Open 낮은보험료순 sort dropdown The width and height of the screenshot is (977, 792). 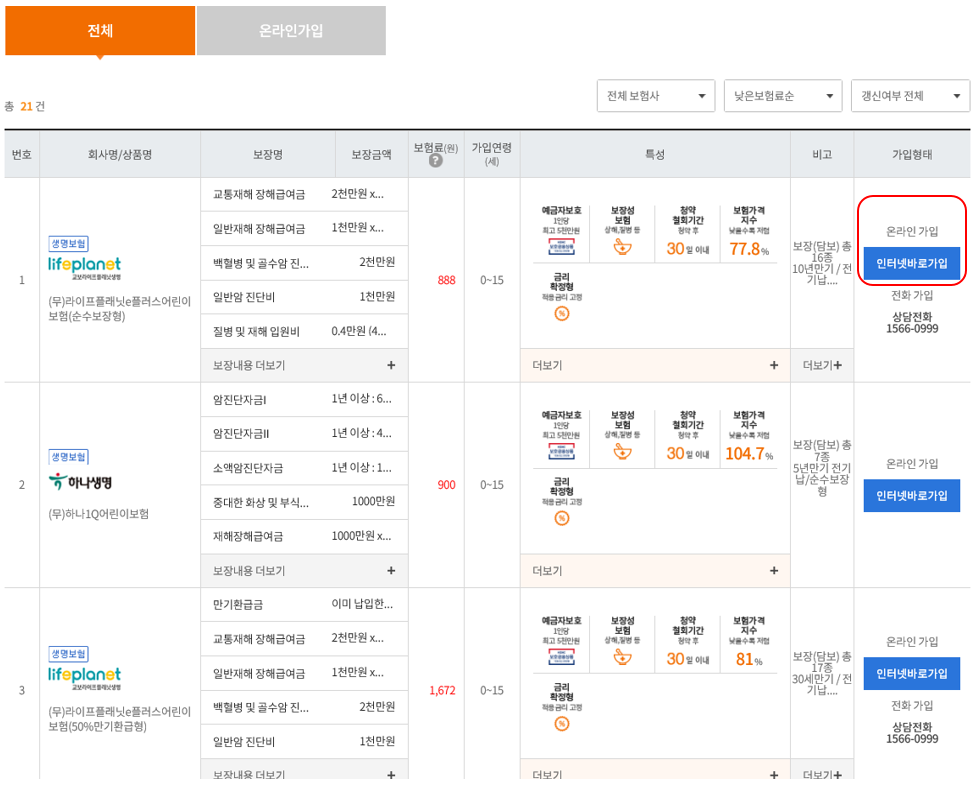(783, 96)
